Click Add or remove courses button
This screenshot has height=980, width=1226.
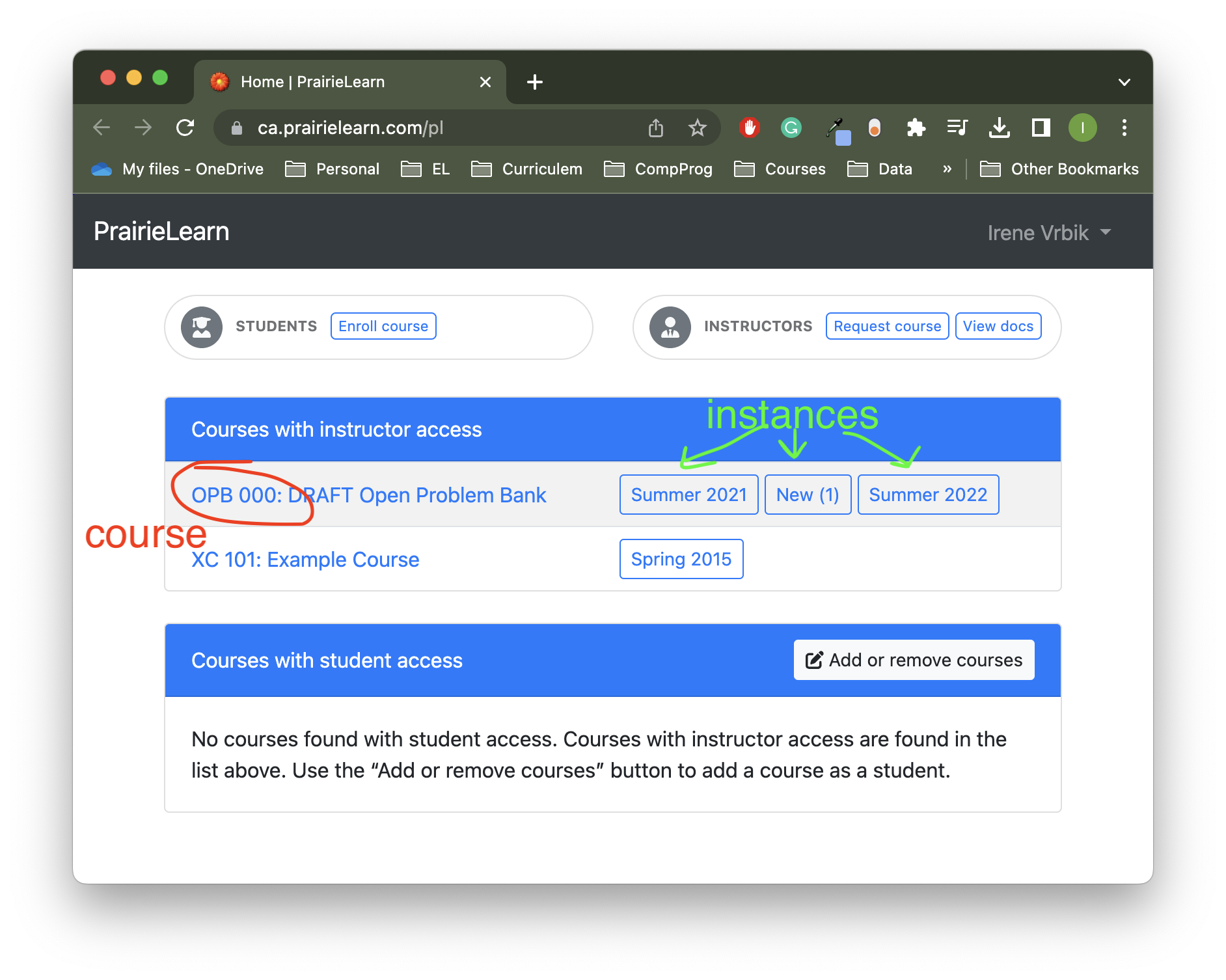(x=914, y=660)
